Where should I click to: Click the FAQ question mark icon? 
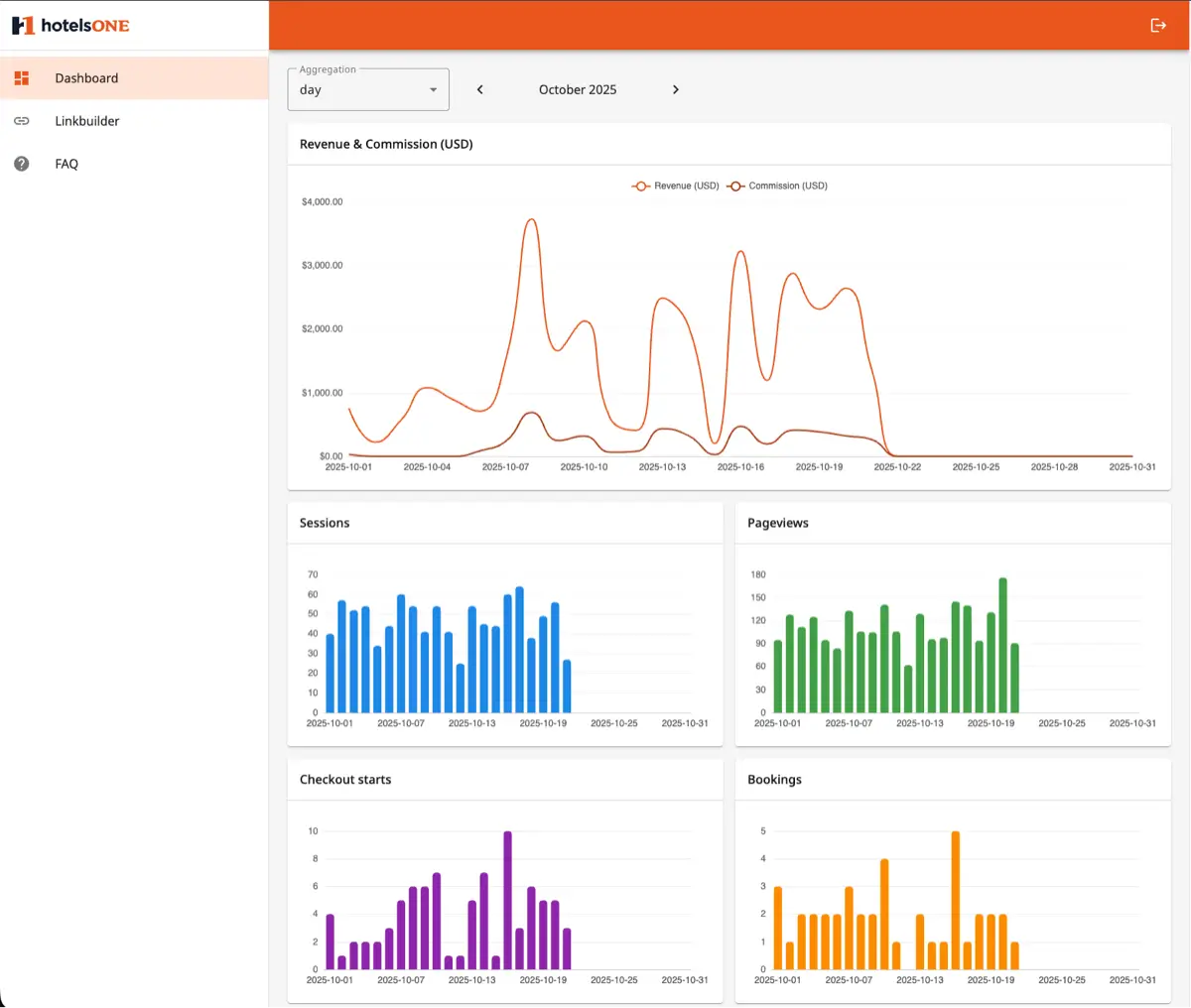point(22,164)
